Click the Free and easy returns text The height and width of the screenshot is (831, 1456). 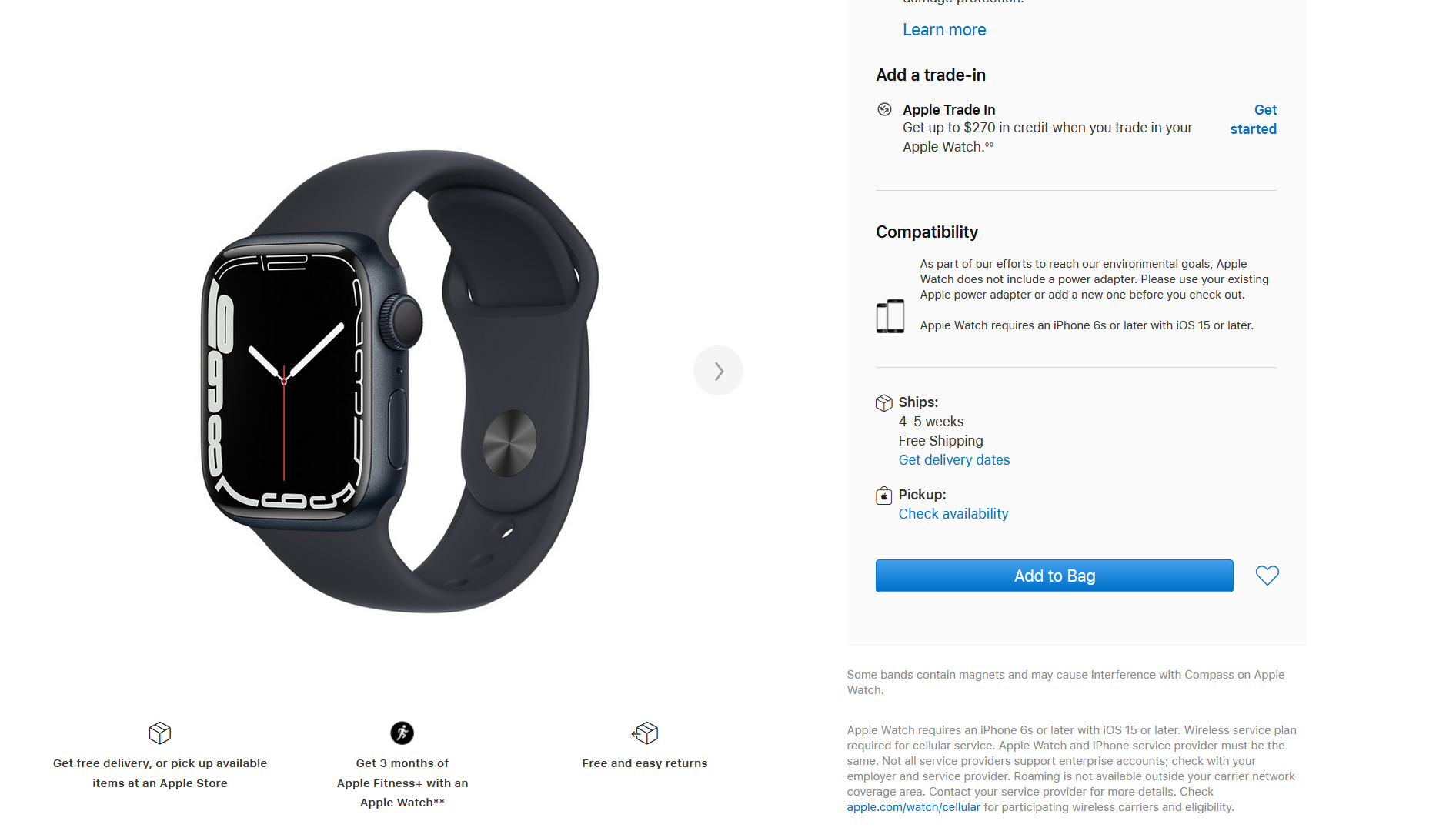click(x=645, y=763)
